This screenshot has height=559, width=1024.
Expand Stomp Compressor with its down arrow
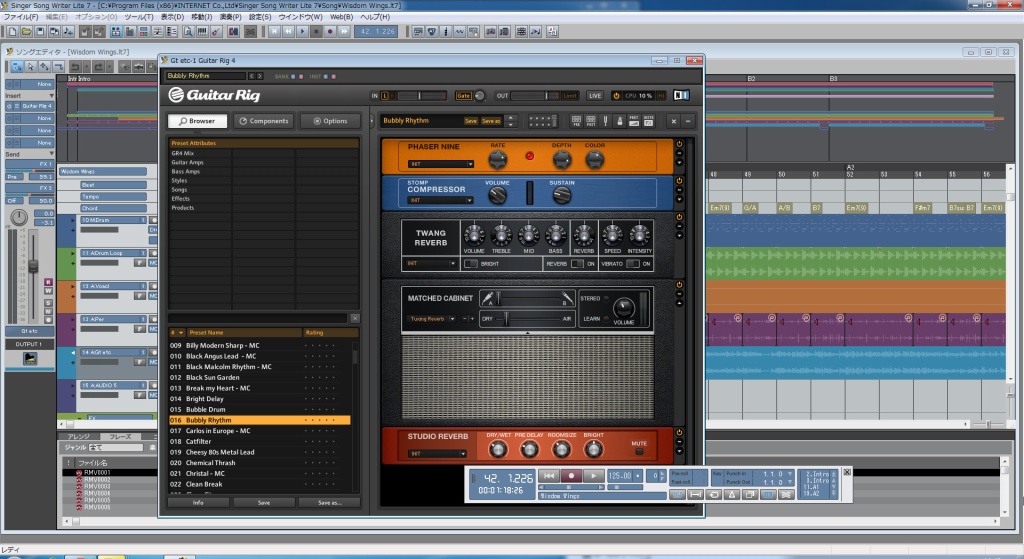point(679,199)
